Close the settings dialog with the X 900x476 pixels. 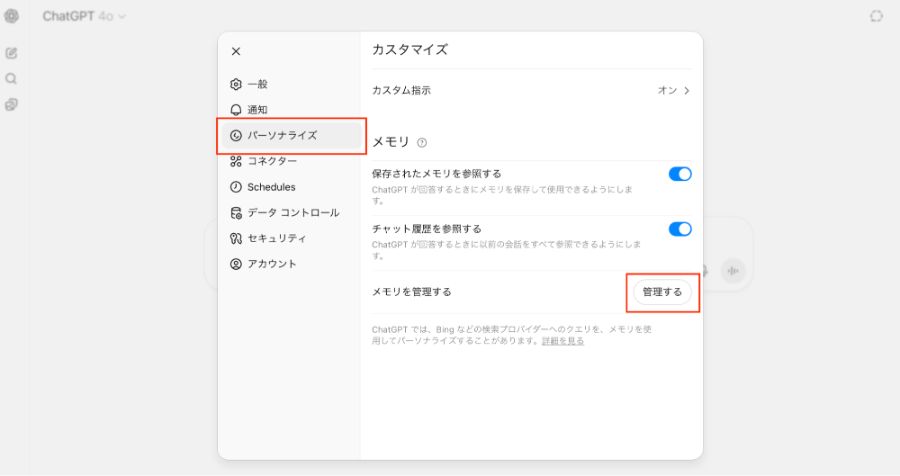coord(236,52)
